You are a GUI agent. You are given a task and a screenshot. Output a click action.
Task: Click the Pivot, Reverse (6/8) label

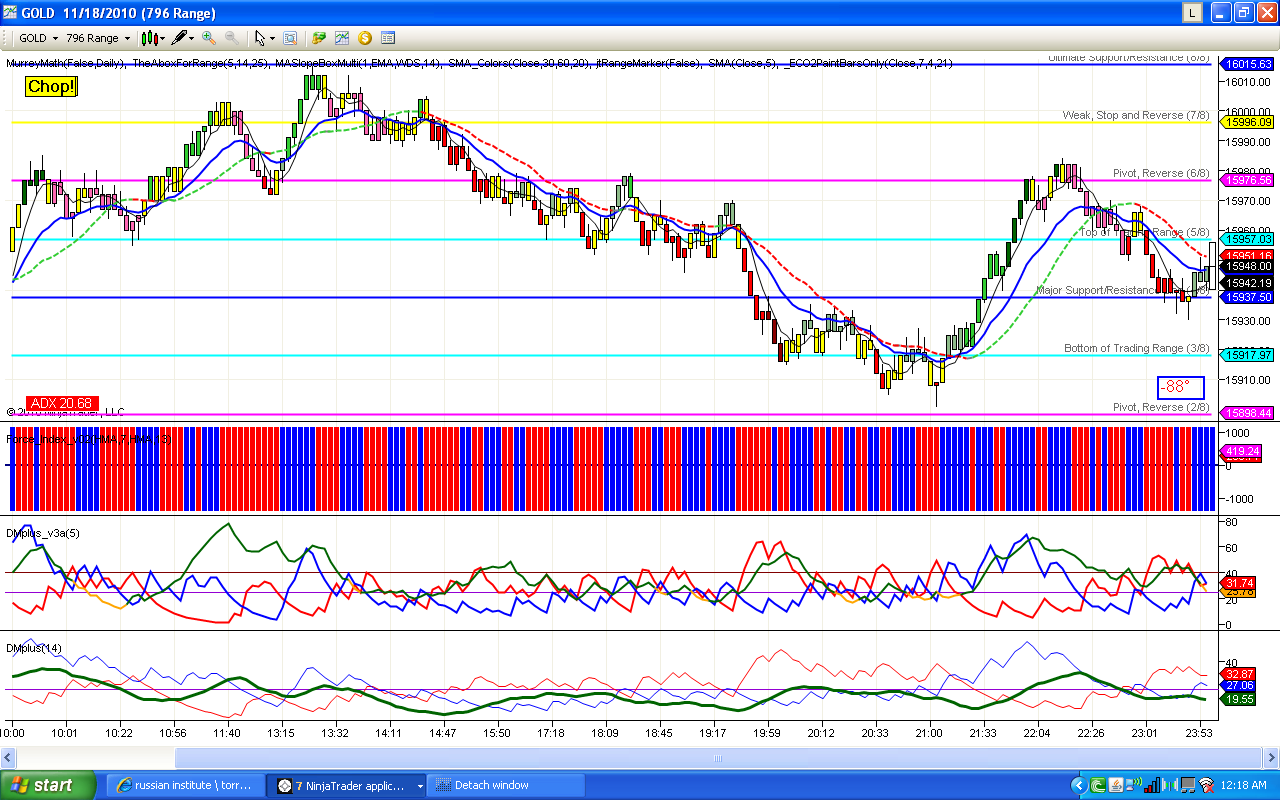coord(1161,173)
